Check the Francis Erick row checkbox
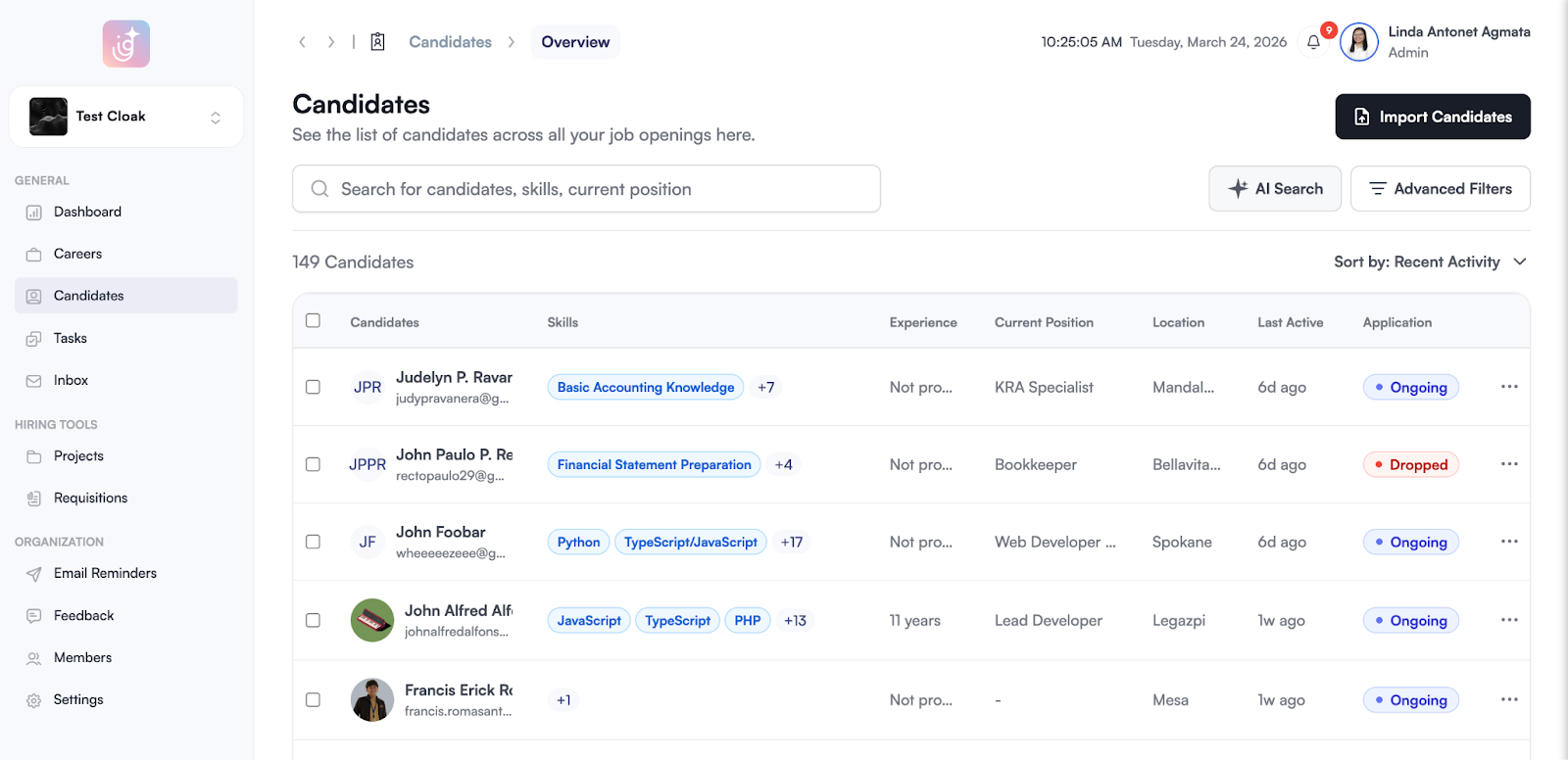Image resolution: width=1568 pixels, height=760 pixels. (x=313, y=699)
